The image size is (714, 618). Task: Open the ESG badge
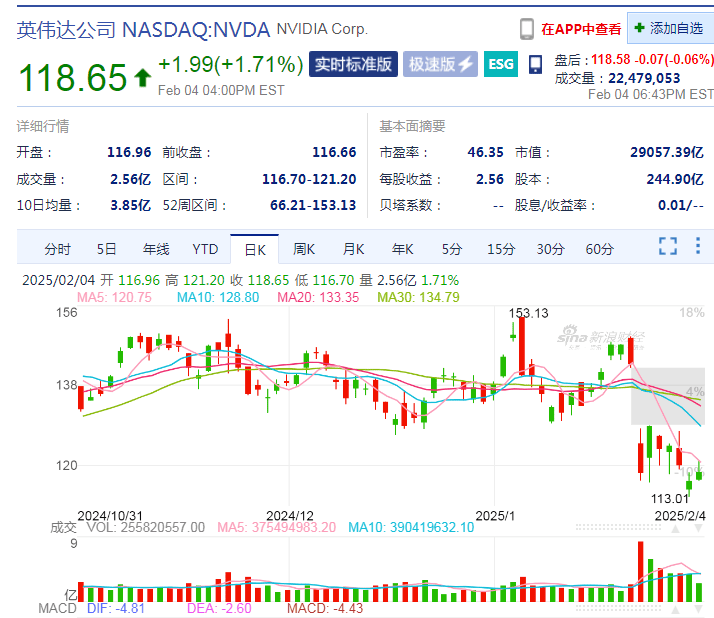(x=500, y=65)
